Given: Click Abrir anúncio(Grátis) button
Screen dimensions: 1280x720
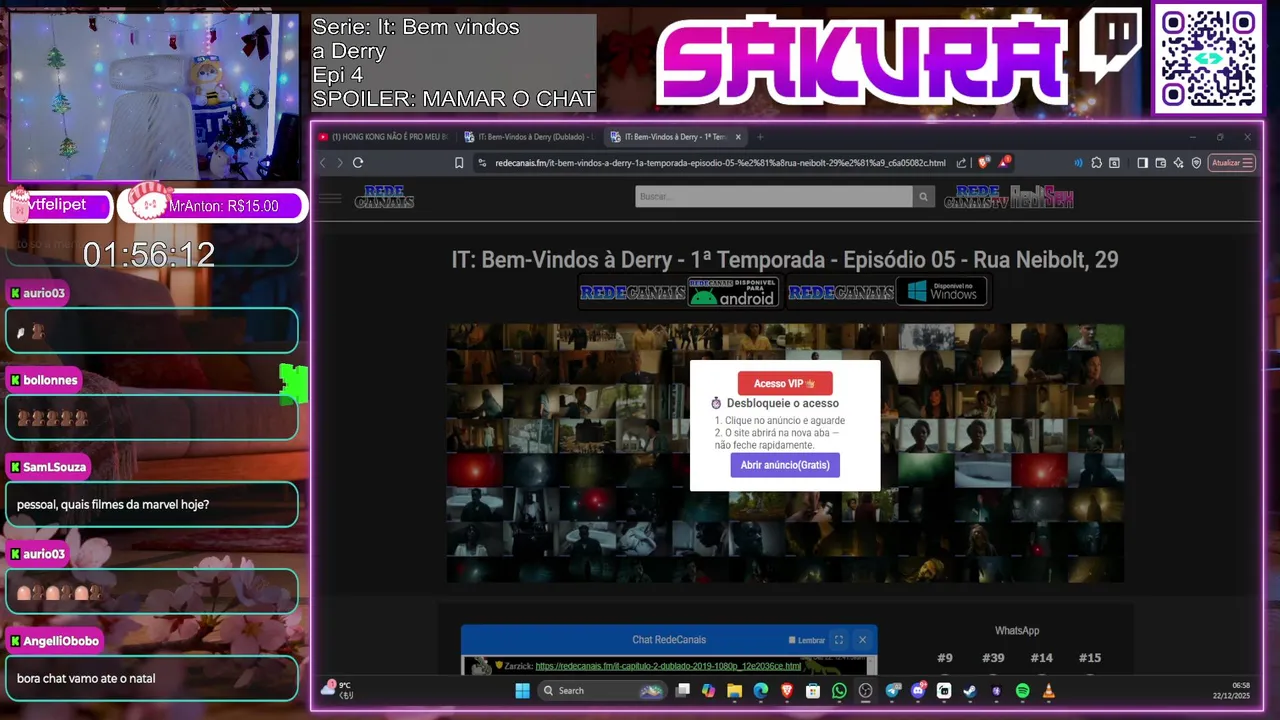Looking at the screenshot, I should (785, 465).
